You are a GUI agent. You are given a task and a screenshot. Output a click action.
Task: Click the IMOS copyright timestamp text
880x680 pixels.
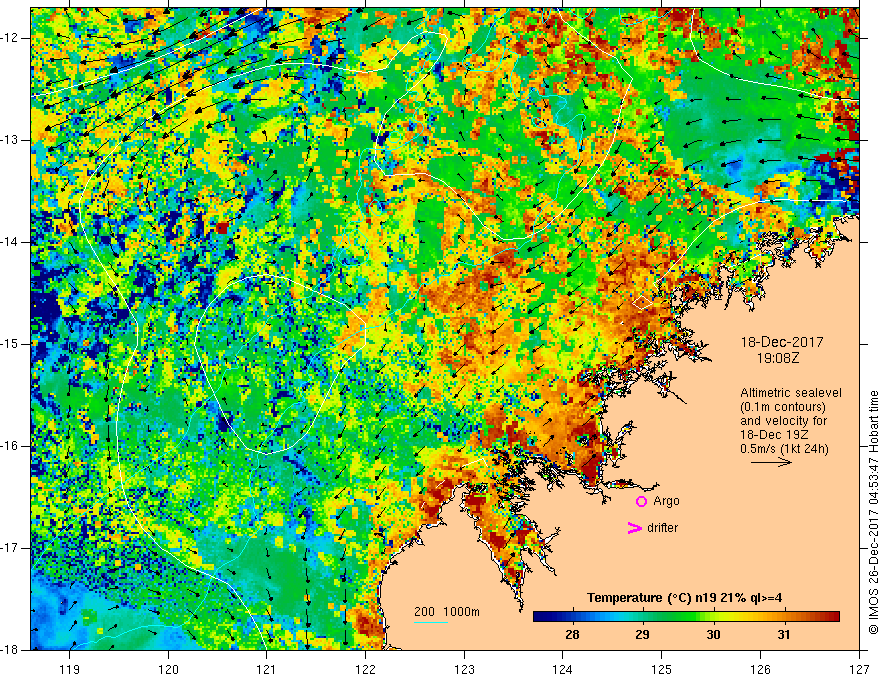point(873,513)
